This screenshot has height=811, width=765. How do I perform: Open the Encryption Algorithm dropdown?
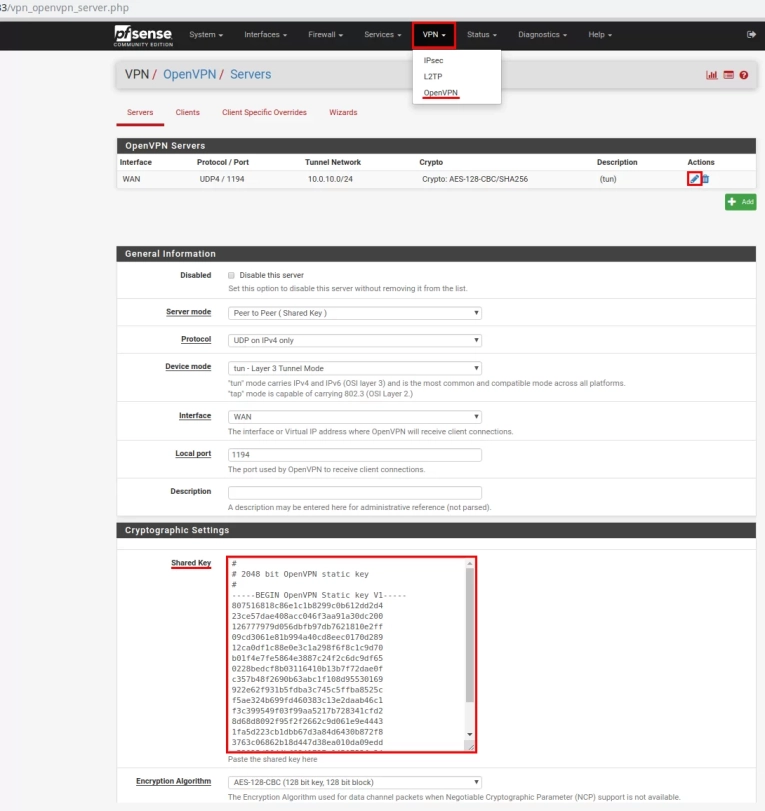(x=355, y=782)
